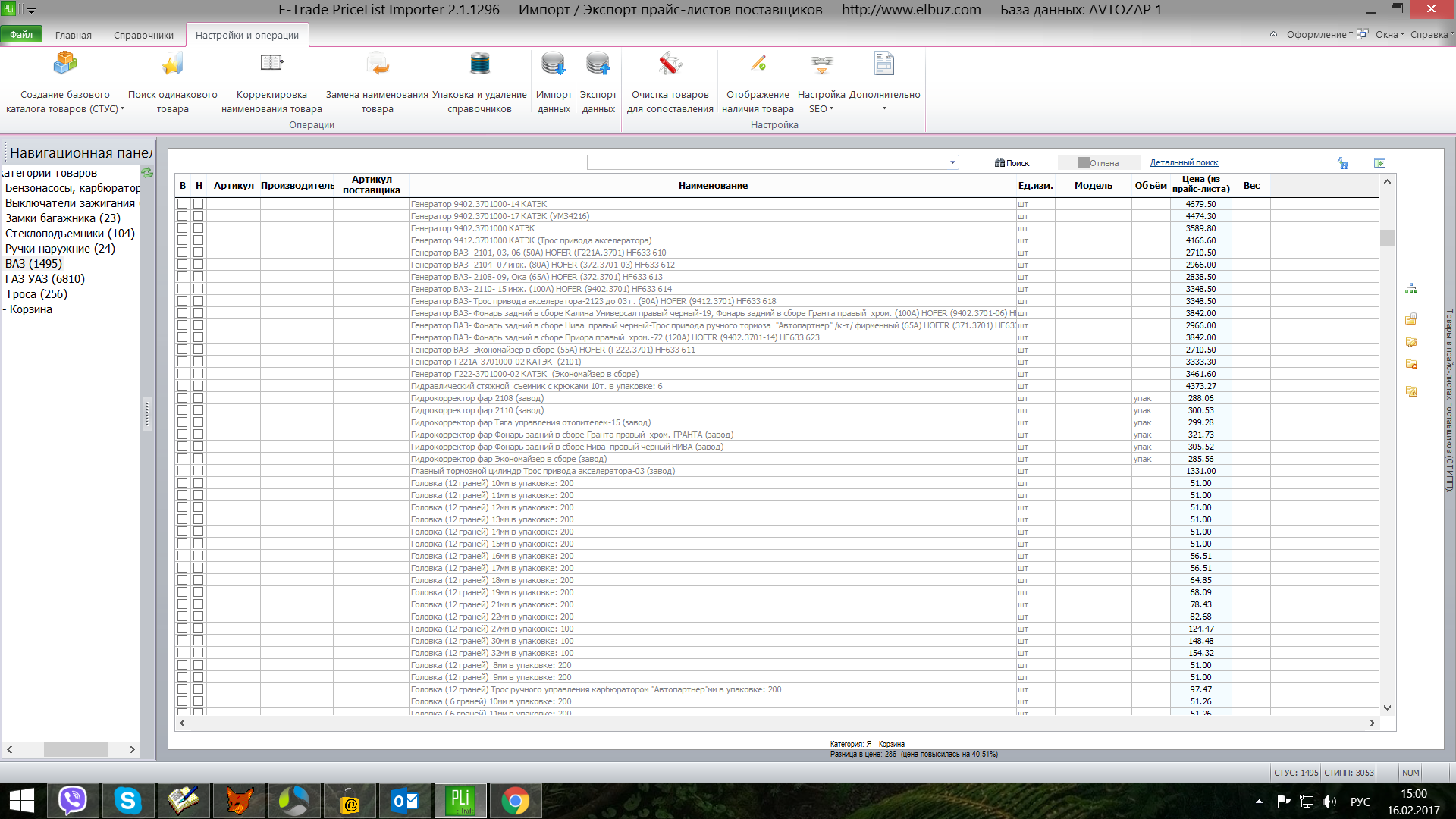Click the top yellow folder side icon

coord(1411,318)
